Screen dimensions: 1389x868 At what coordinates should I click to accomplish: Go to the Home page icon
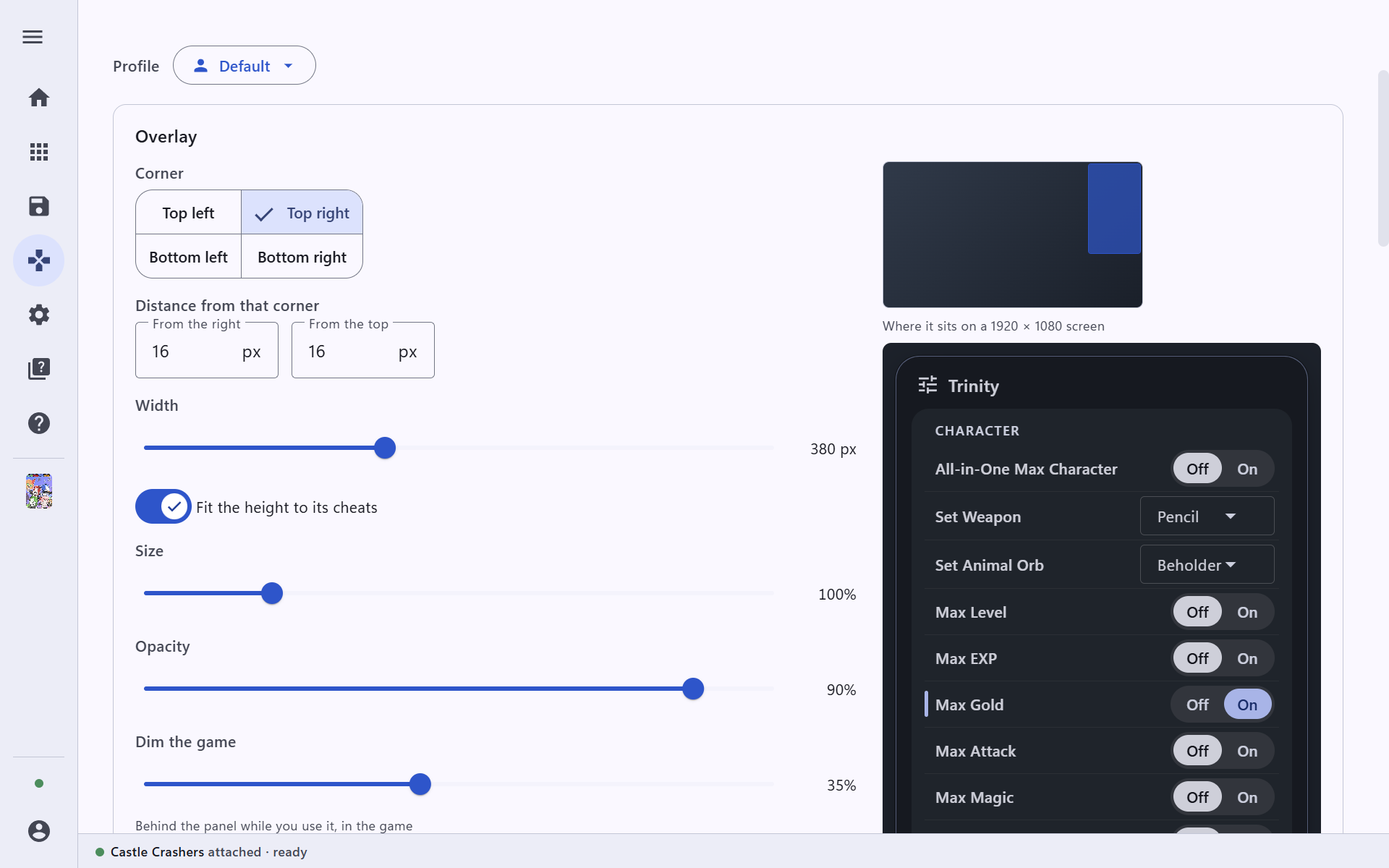tap(39, 98)
